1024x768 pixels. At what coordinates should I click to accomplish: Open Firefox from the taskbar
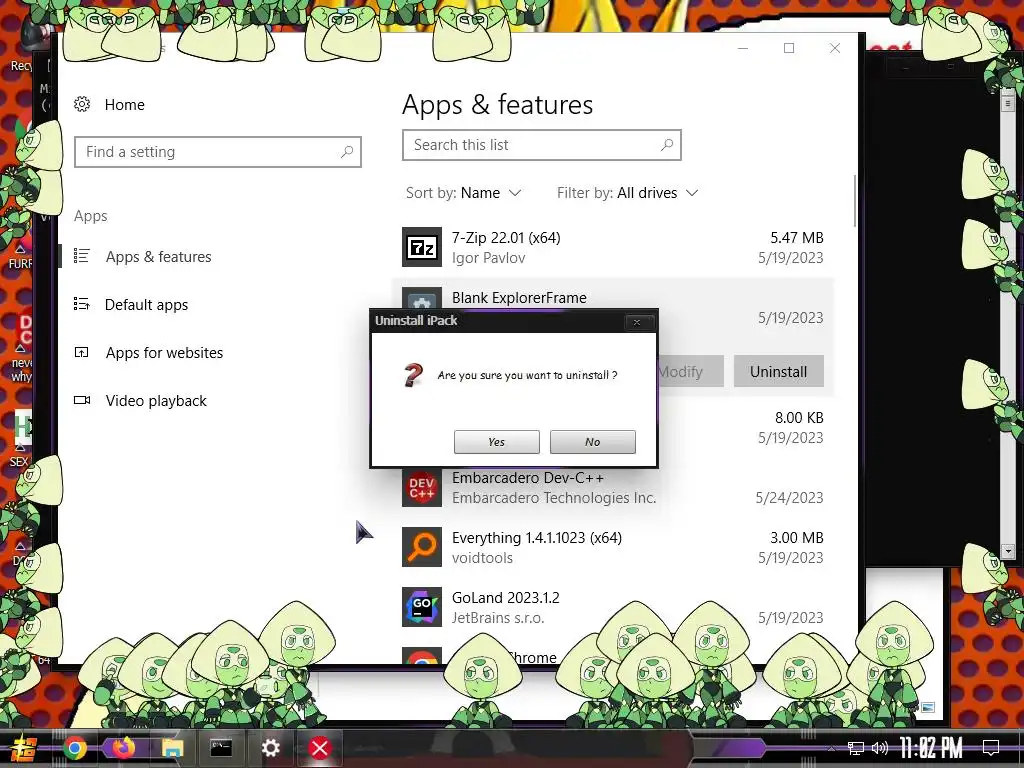tap(123, 747)
